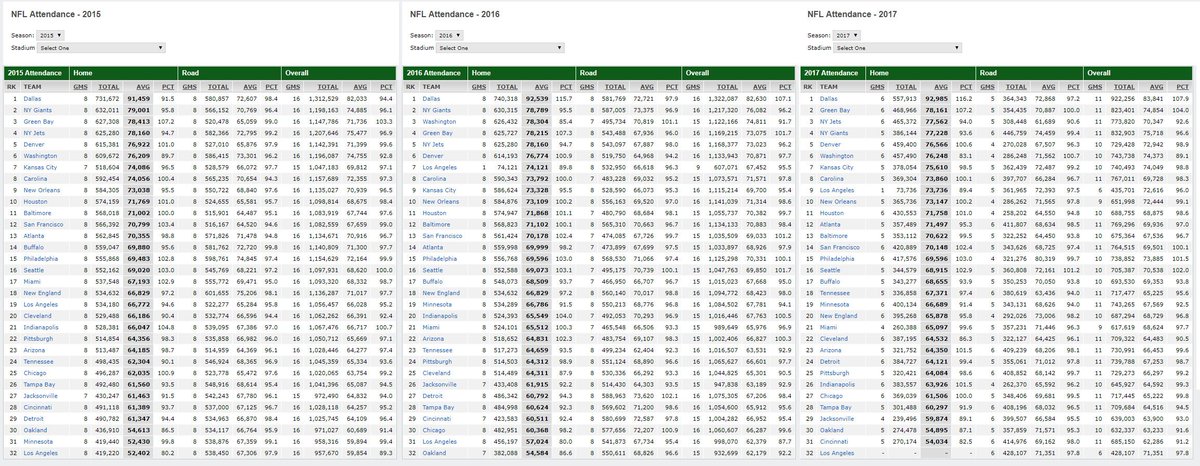Viewport: 1200px width, 466px height.
Task: Sort 2015 table by Home TOTAL column
Action: pyautogui.click(x=107, y=87)
